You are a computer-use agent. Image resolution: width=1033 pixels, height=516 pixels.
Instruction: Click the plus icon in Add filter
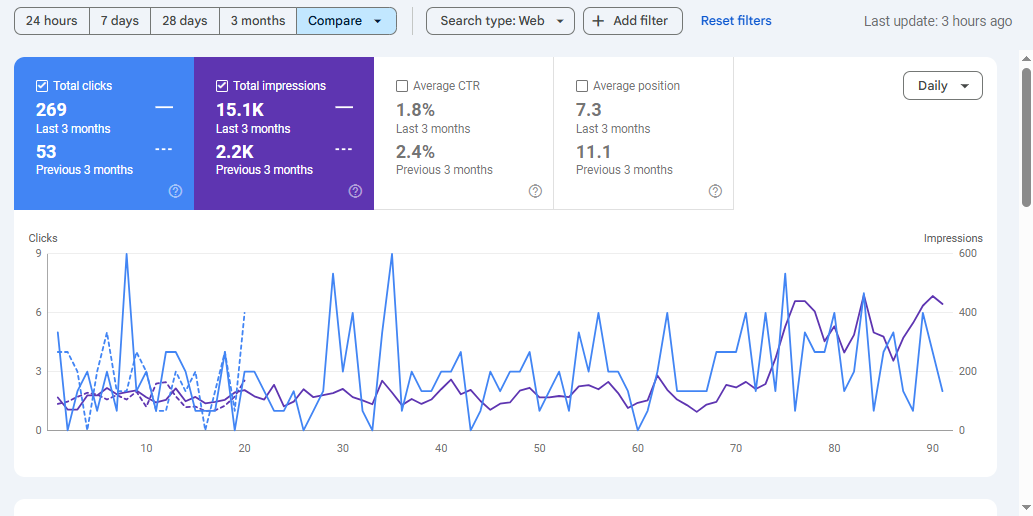(x=598, y=21)
